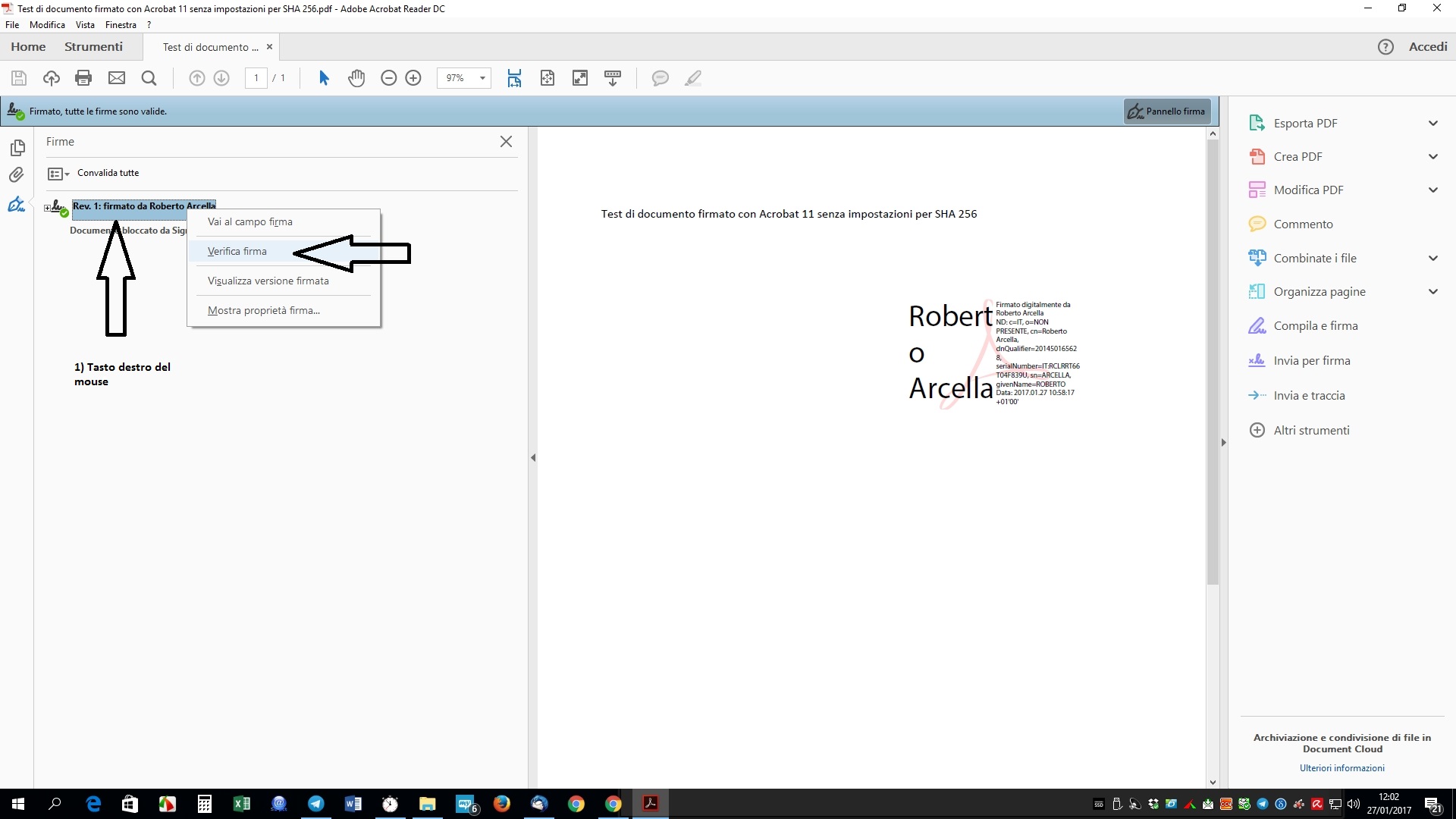1456x819 pixels.
Task: Open the signatures panel options dropdown
Action: tap(58, 174)
